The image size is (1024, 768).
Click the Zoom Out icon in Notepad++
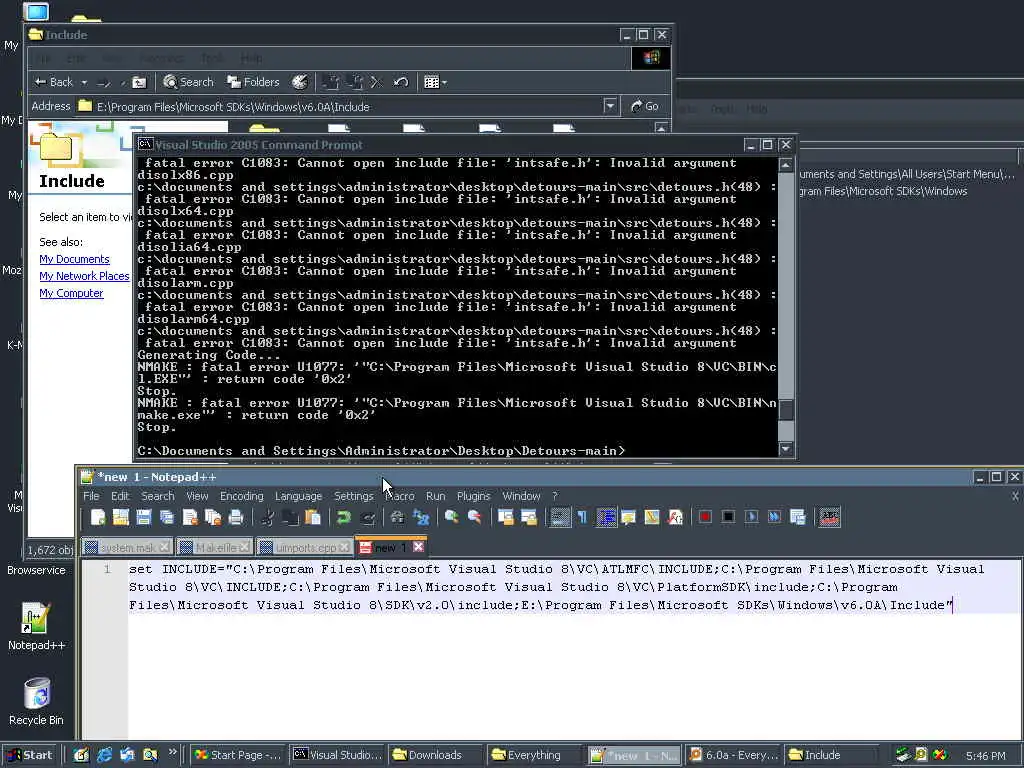click(x=475, y=517)
